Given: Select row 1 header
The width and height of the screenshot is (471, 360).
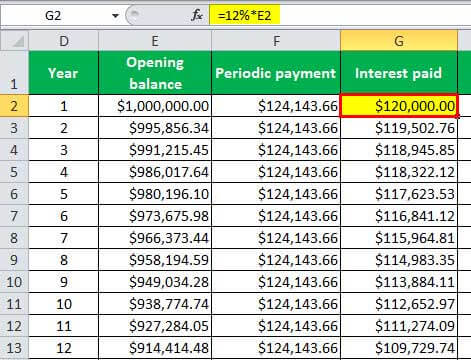Looking at the screenshot, I should pyautogui.click(x=14, y=73).
